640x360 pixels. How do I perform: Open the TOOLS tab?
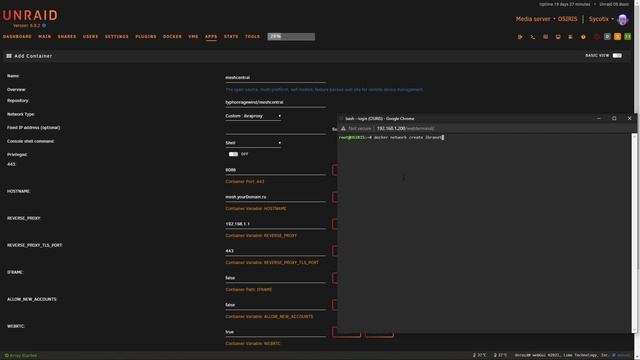tap(252, 37)
